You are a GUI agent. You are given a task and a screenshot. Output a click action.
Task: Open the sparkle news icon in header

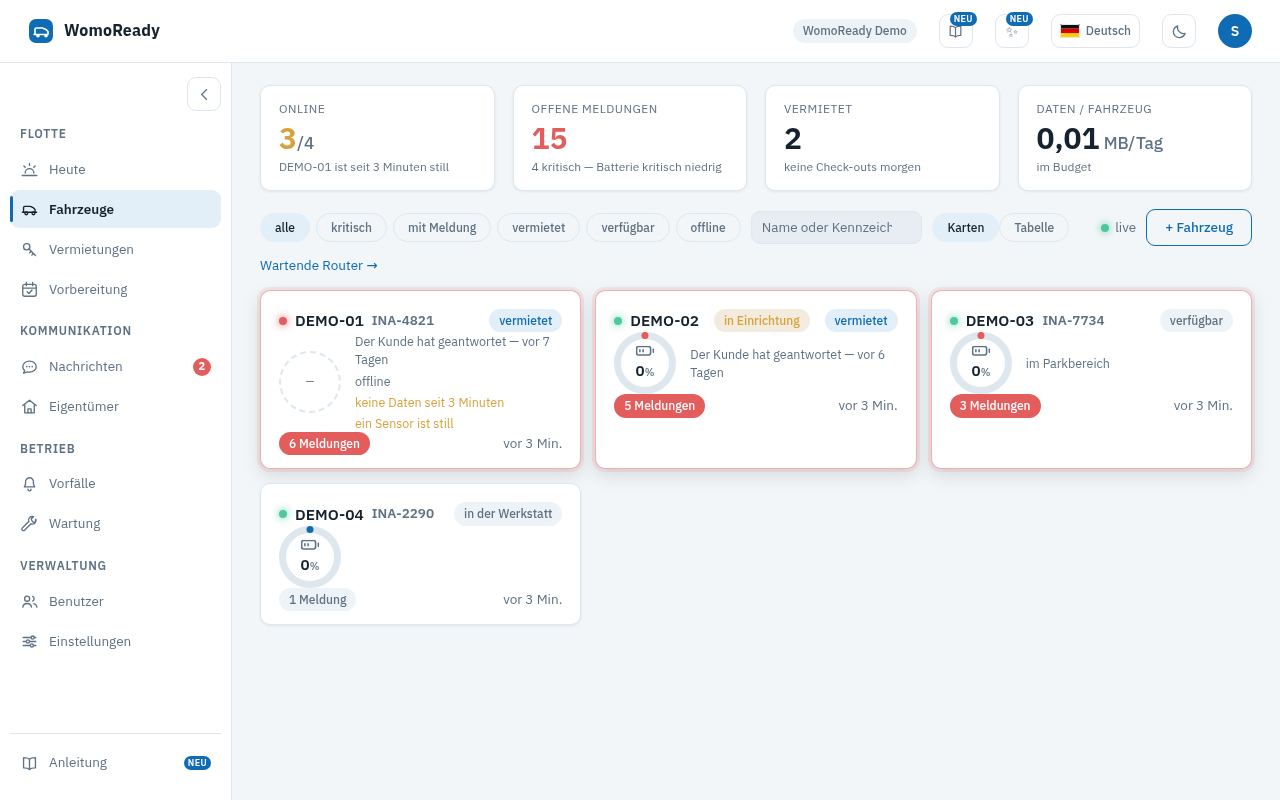(x=1012, y=31)
